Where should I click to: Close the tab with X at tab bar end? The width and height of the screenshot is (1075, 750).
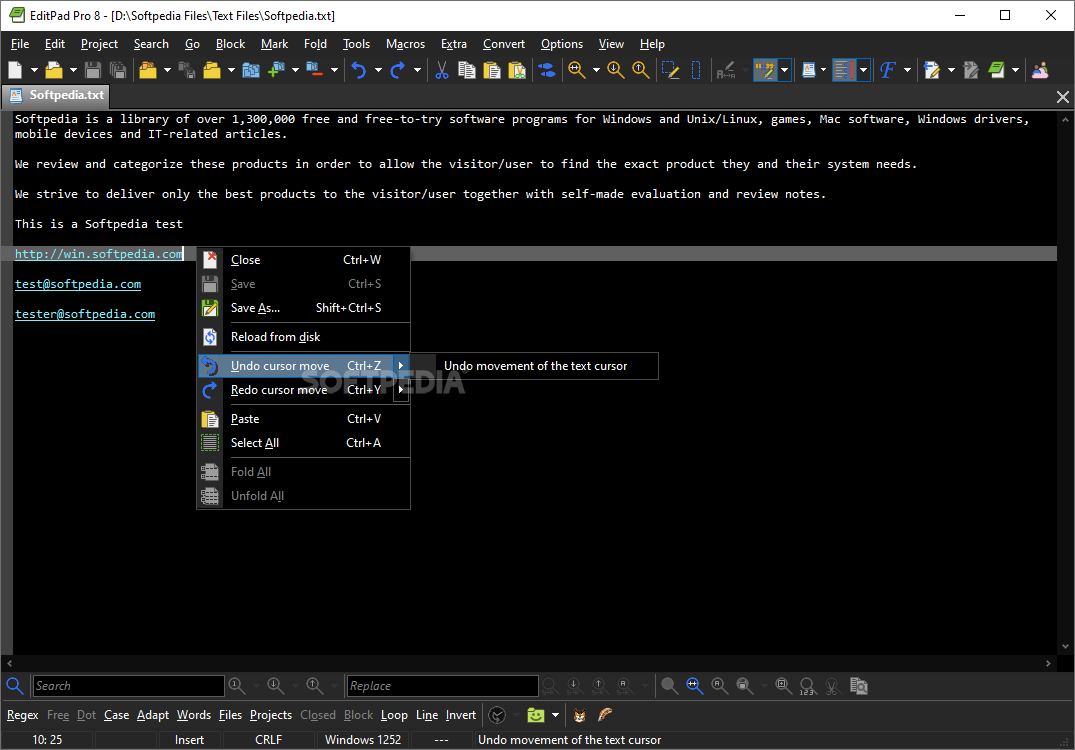1063,97
